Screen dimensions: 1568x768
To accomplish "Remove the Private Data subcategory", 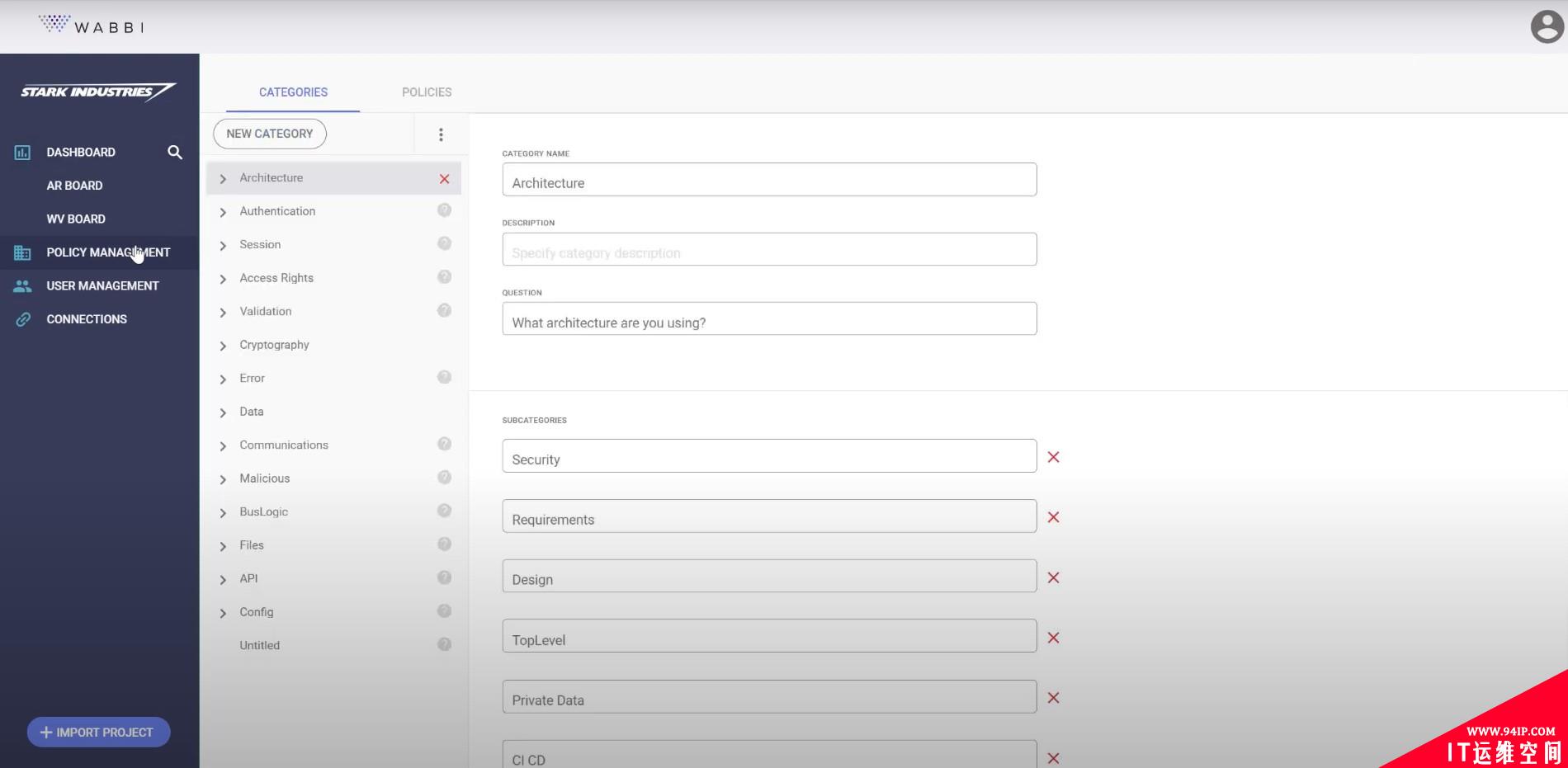I will point(1053,698).
